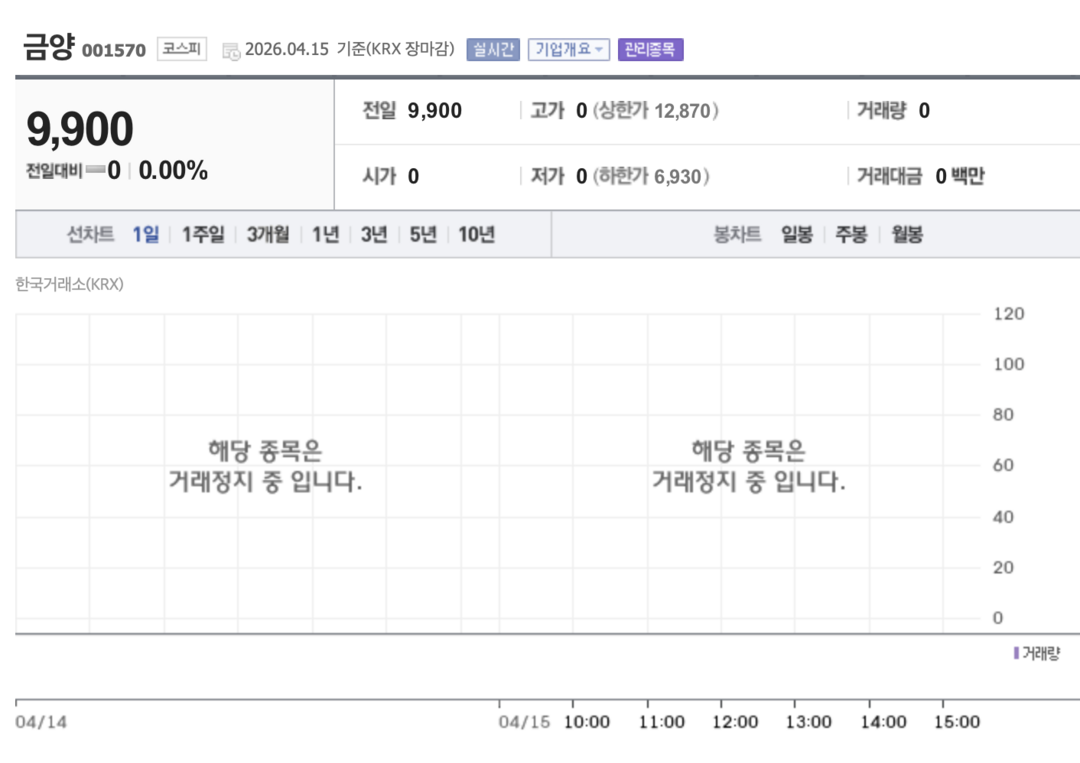Open the 기업개요 dropdown

[x=569, y=49]
